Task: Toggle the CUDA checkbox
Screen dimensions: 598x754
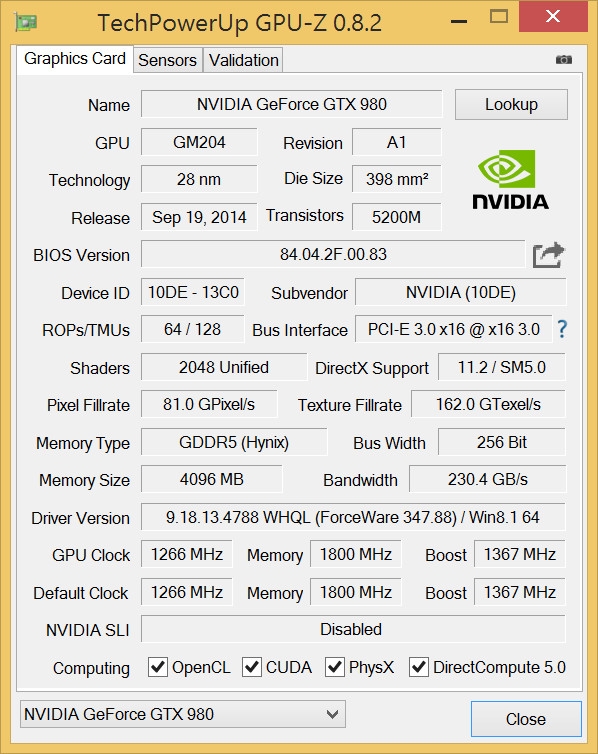Action: tap(251, 667)
